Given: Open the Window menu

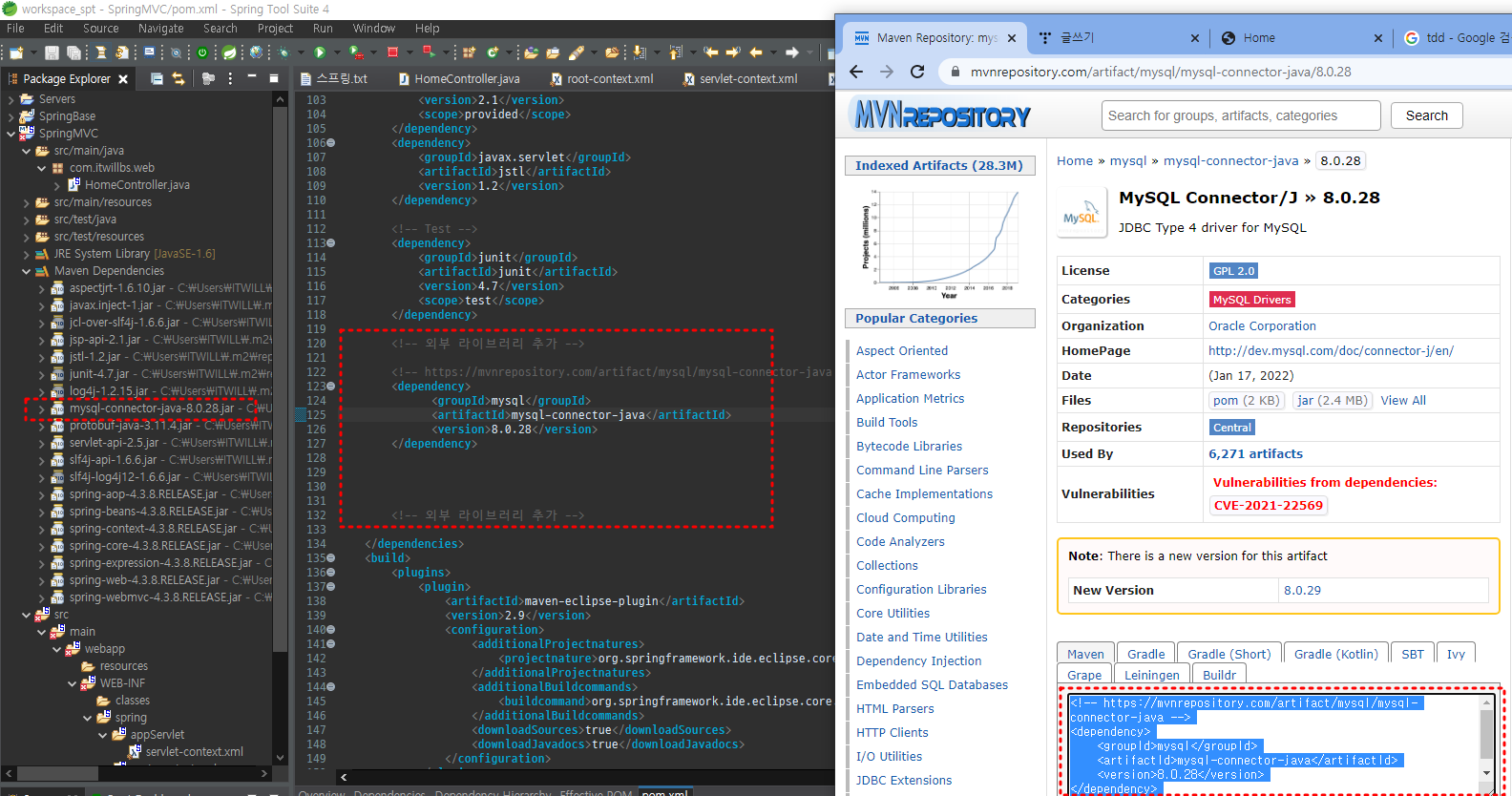Looking at the screenshot, I should (374, 29).
